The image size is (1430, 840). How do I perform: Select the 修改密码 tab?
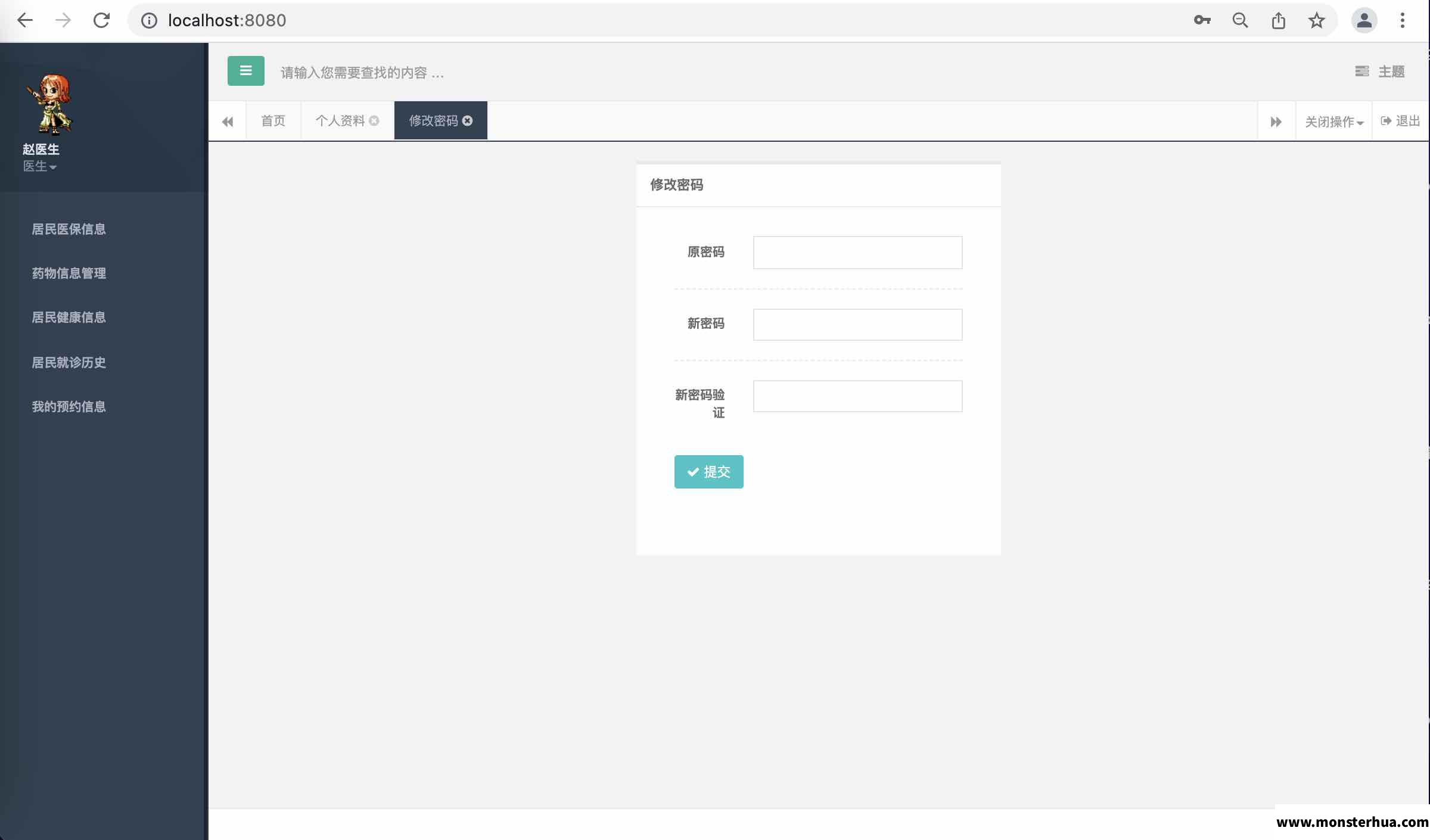click(433, 121)
